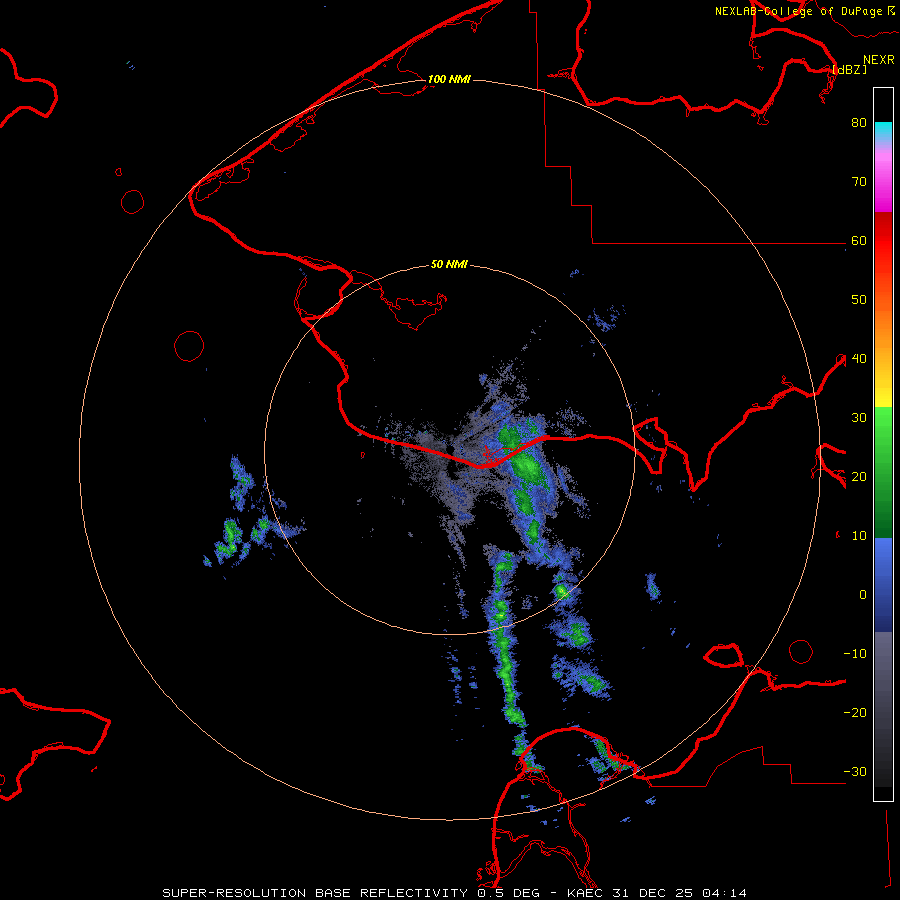Click the 70 value on the dBZ scale

click(859, 181)
